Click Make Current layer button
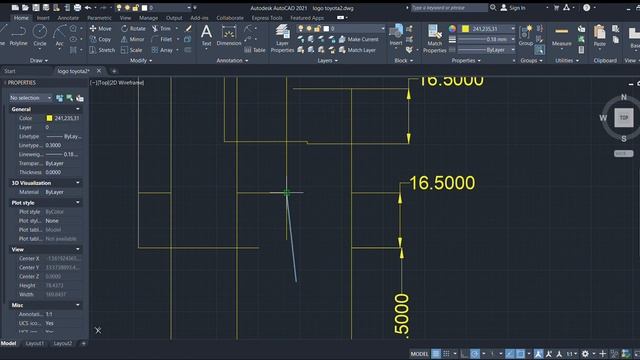640x360 pixels. pos(358,39)
